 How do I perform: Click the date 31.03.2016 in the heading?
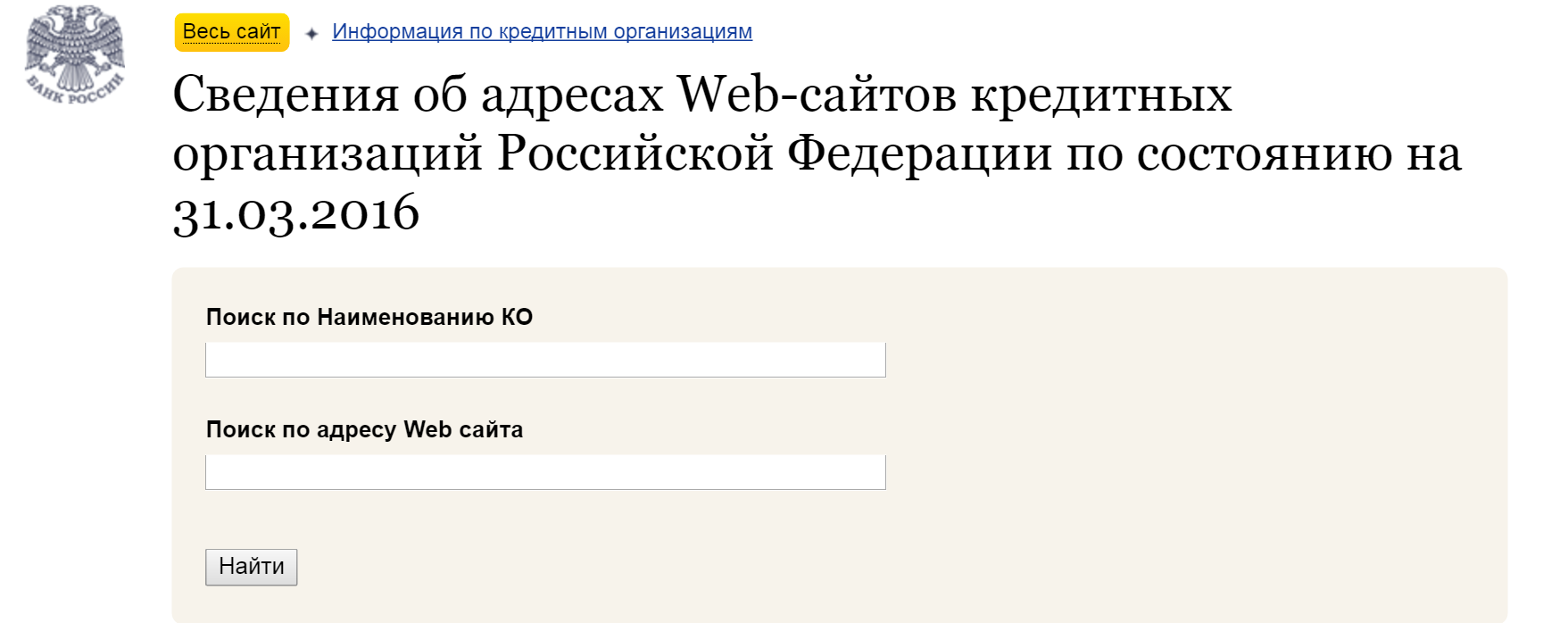pyautogui.click(x=296, y=212)
